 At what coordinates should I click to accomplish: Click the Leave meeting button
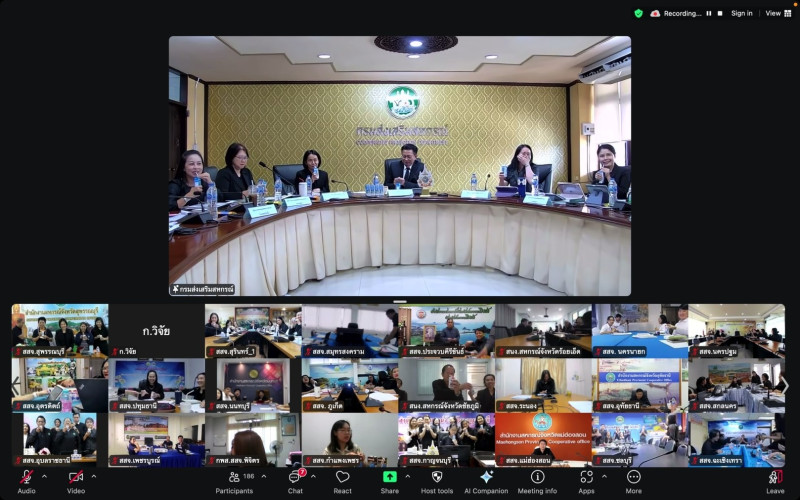point(775,481)
